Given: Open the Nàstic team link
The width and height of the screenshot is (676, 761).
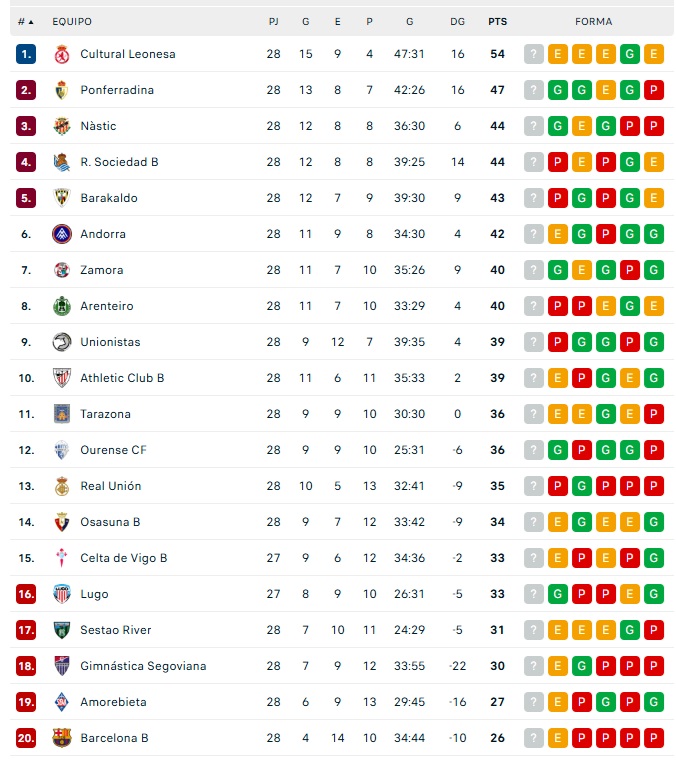Looking at the screenshot, I should point(98,126).
